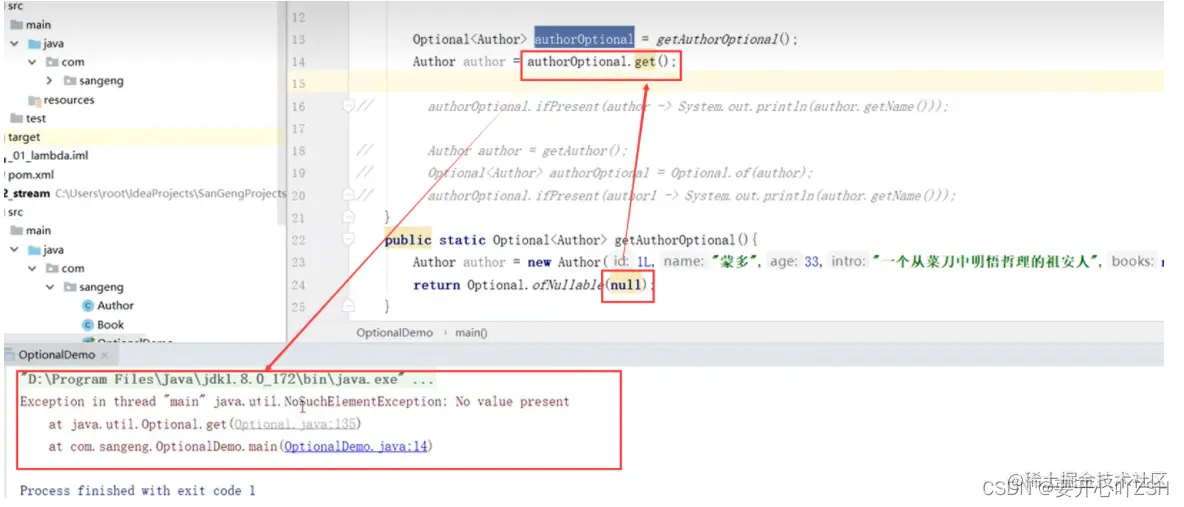Collapse com folder in the 2_stream module

32,269
